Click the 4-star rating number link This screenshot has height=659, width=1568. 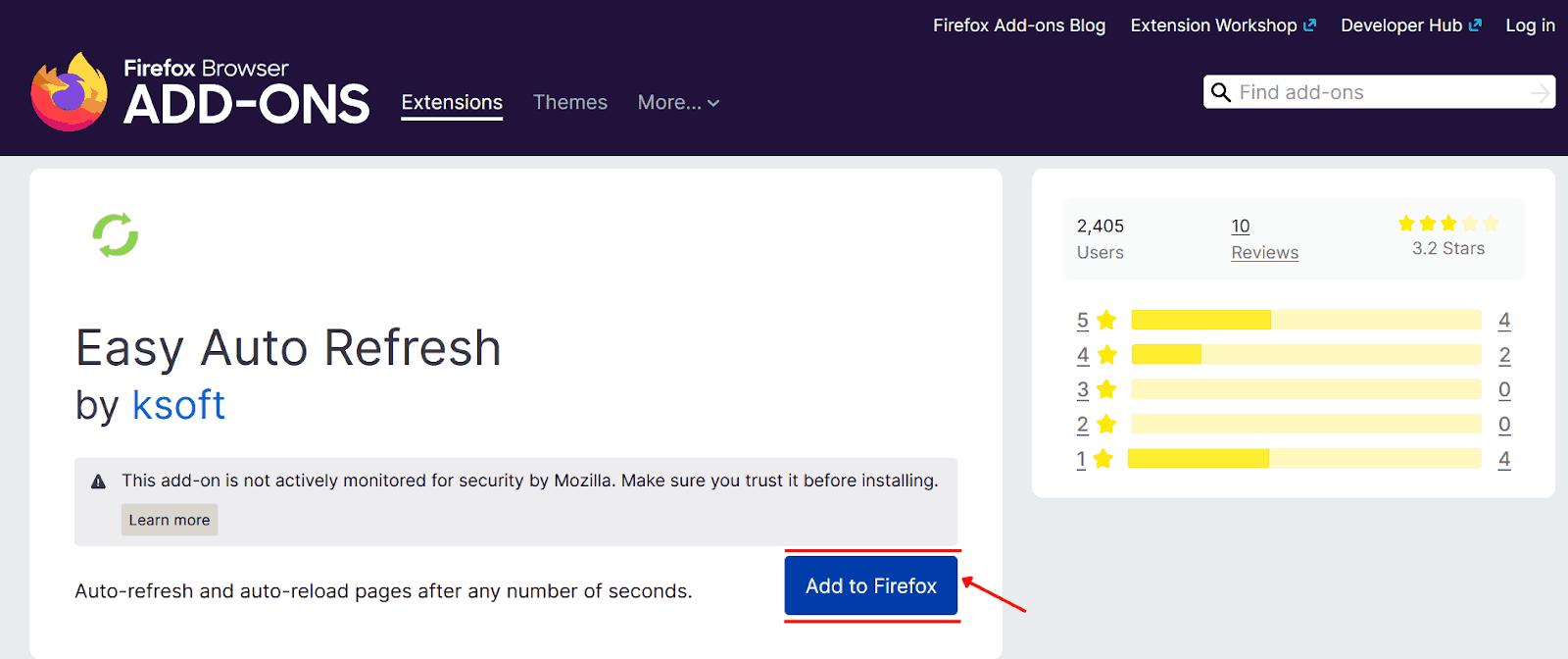(1083, 355)
